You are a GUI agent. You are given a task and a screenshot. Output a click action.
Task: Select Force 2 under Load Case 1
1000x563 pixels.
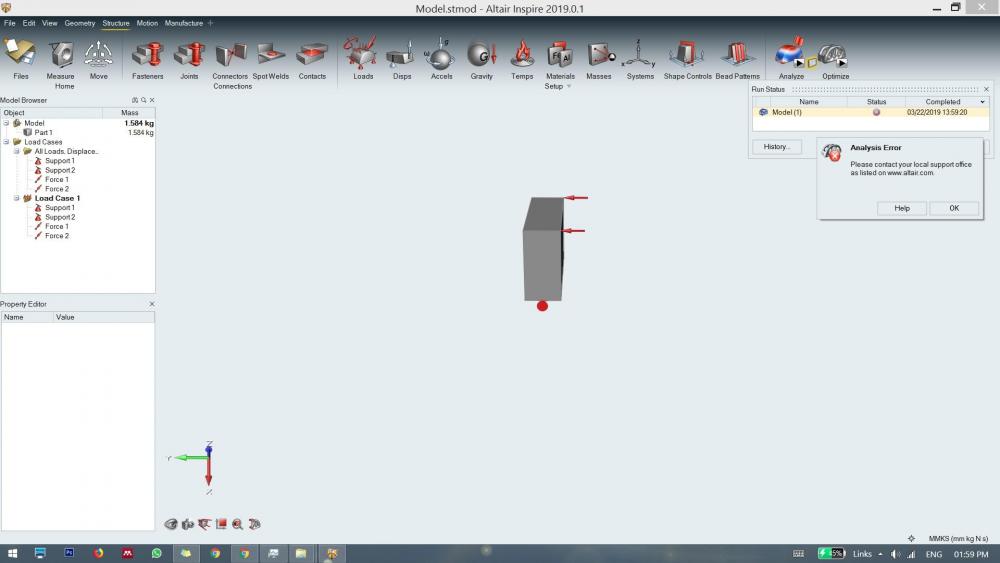click(57, 236)
